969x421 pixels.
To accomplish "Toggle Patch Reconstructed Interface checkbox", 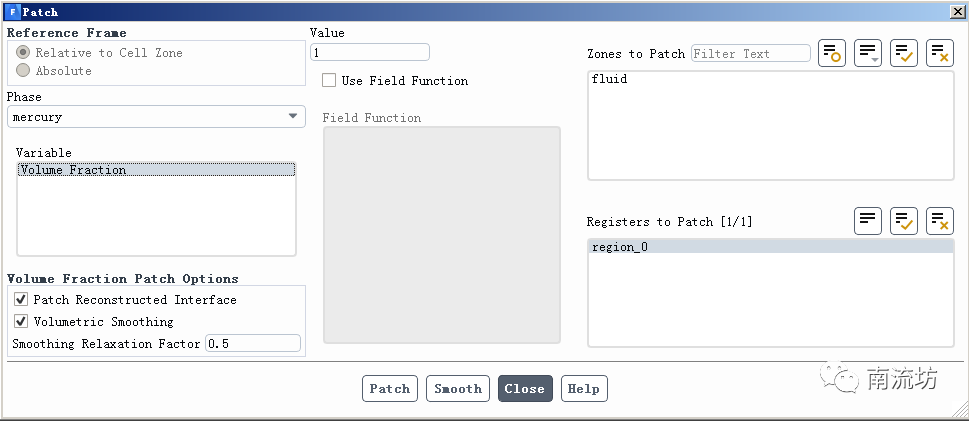I will (21, 300).
